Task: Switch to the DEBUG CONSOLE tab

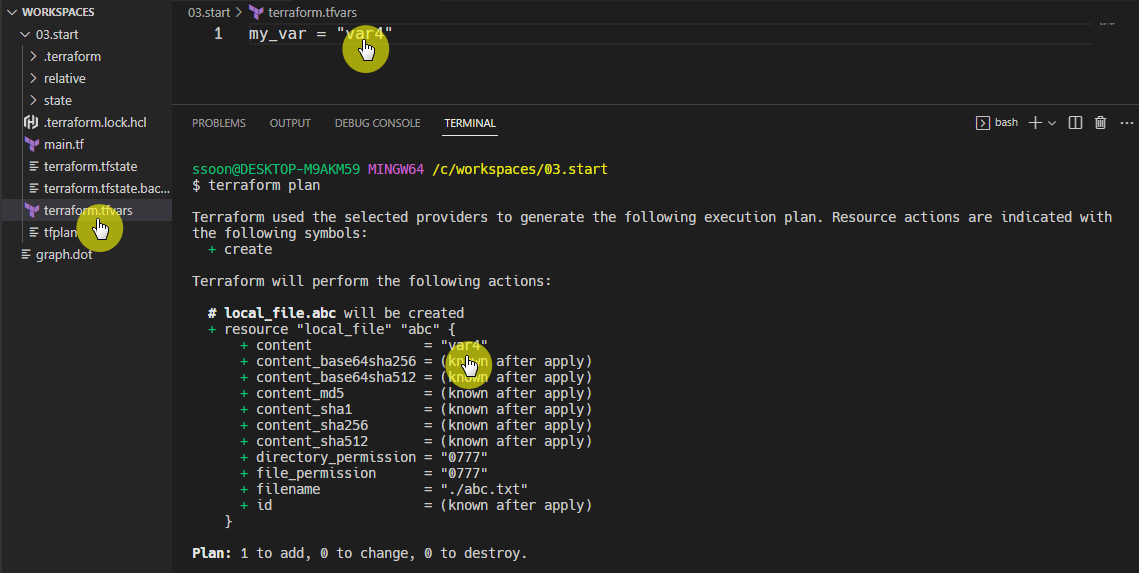Action: pos(377,123)
